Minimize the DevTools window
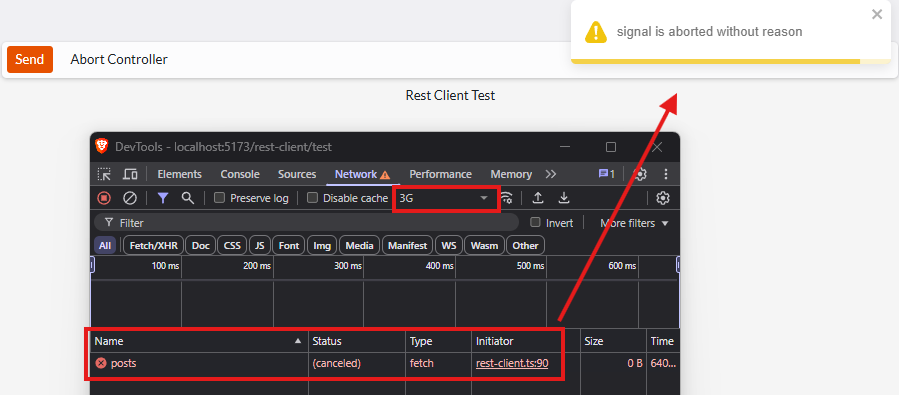The height and width of the screenshot is (395, 899). coord(565,147)
